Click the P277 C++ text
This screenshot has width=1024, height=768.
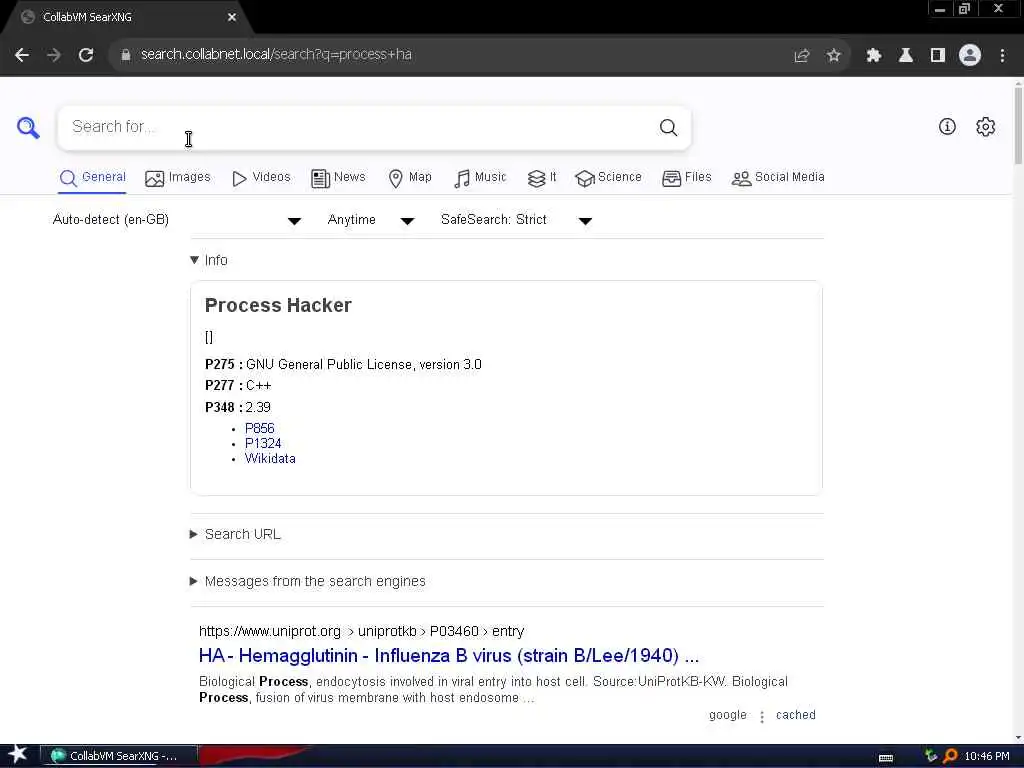(238, 385)
